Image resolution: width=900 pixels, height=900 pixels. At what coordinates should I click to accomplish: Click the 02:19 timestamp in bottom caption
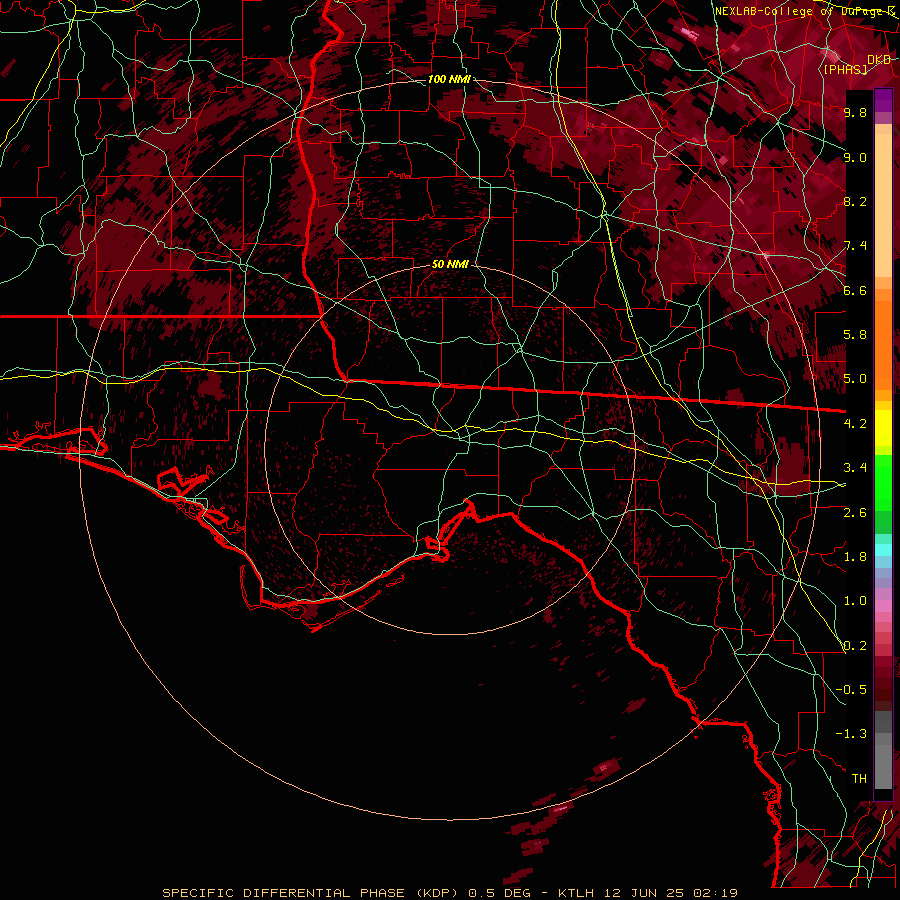[715, 893]
